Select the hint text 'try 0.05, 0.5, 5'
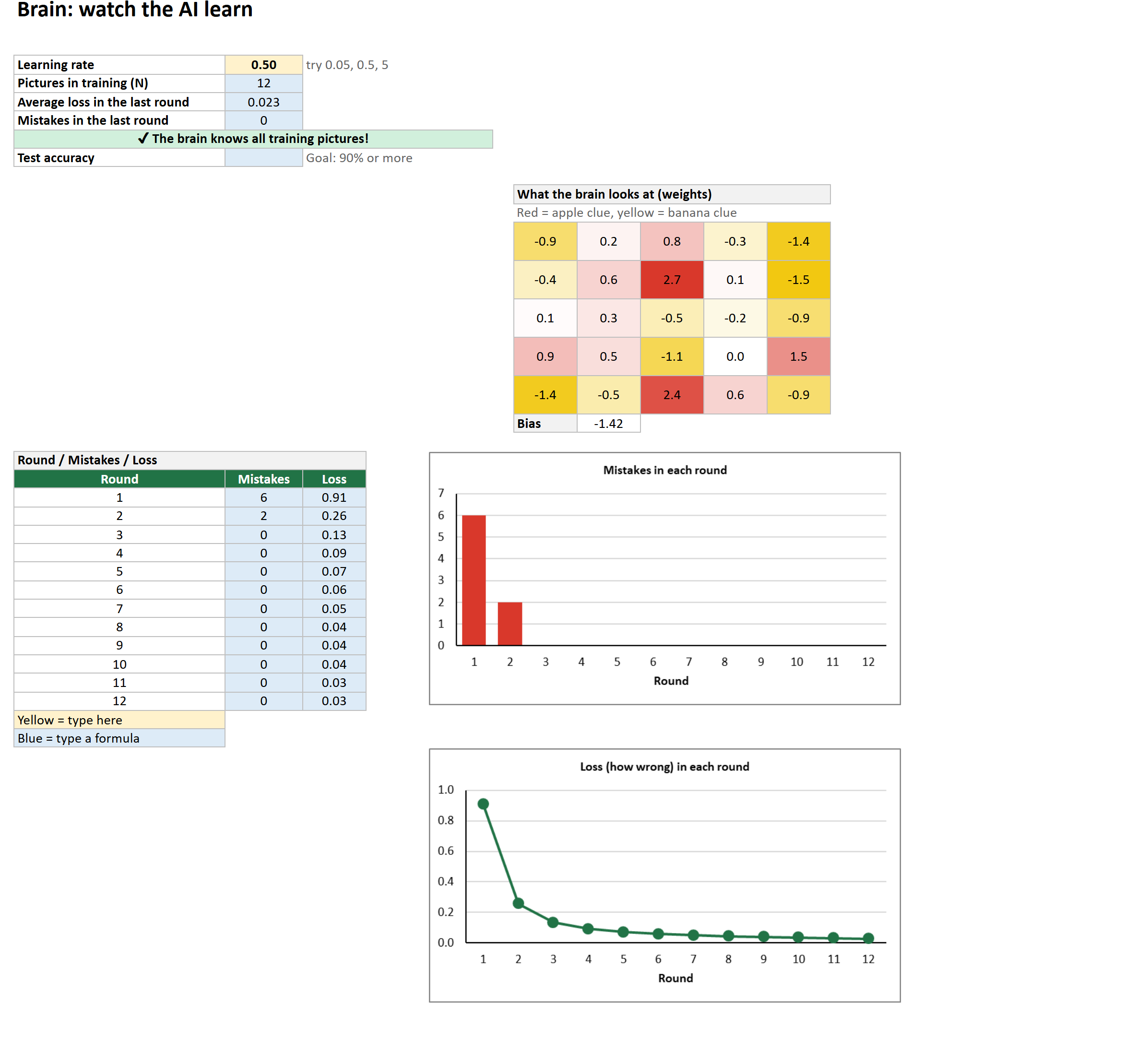This screenshot has height=1064, width=1138. tap(347, 65)
